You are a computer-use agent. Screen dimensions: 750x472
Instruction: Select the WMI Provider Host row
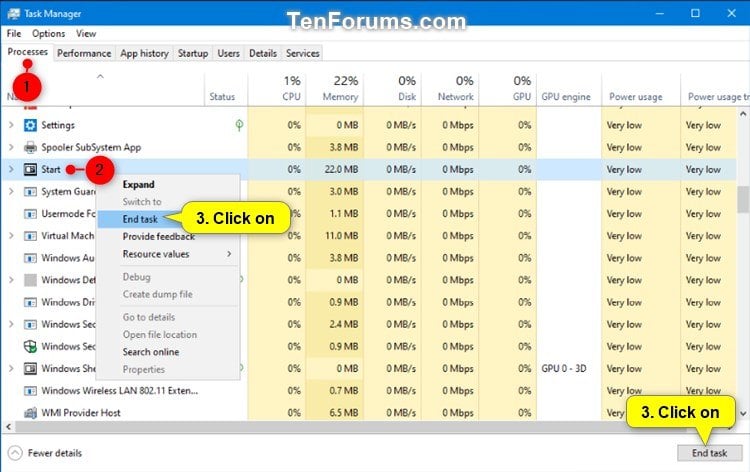(368, 413)
